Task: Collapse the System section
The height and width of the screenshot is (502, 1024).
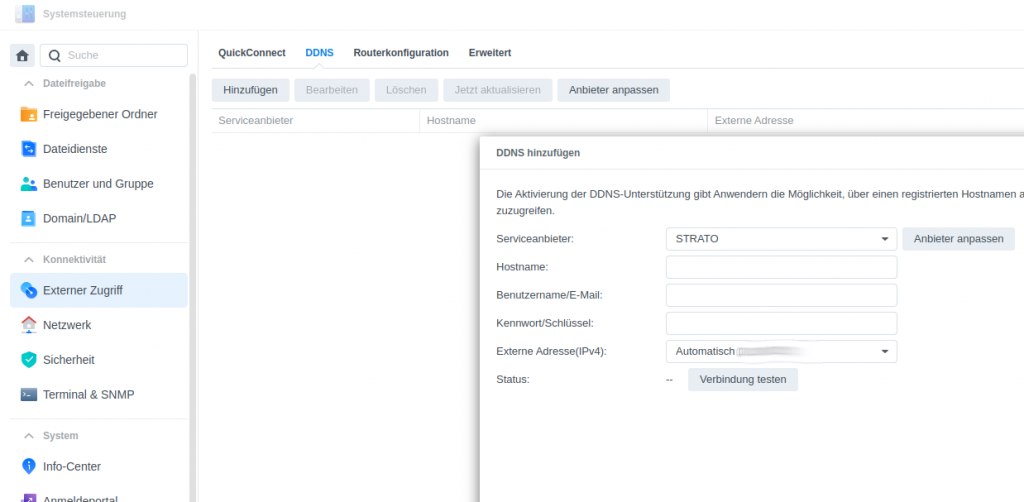Action: (28, 436)
